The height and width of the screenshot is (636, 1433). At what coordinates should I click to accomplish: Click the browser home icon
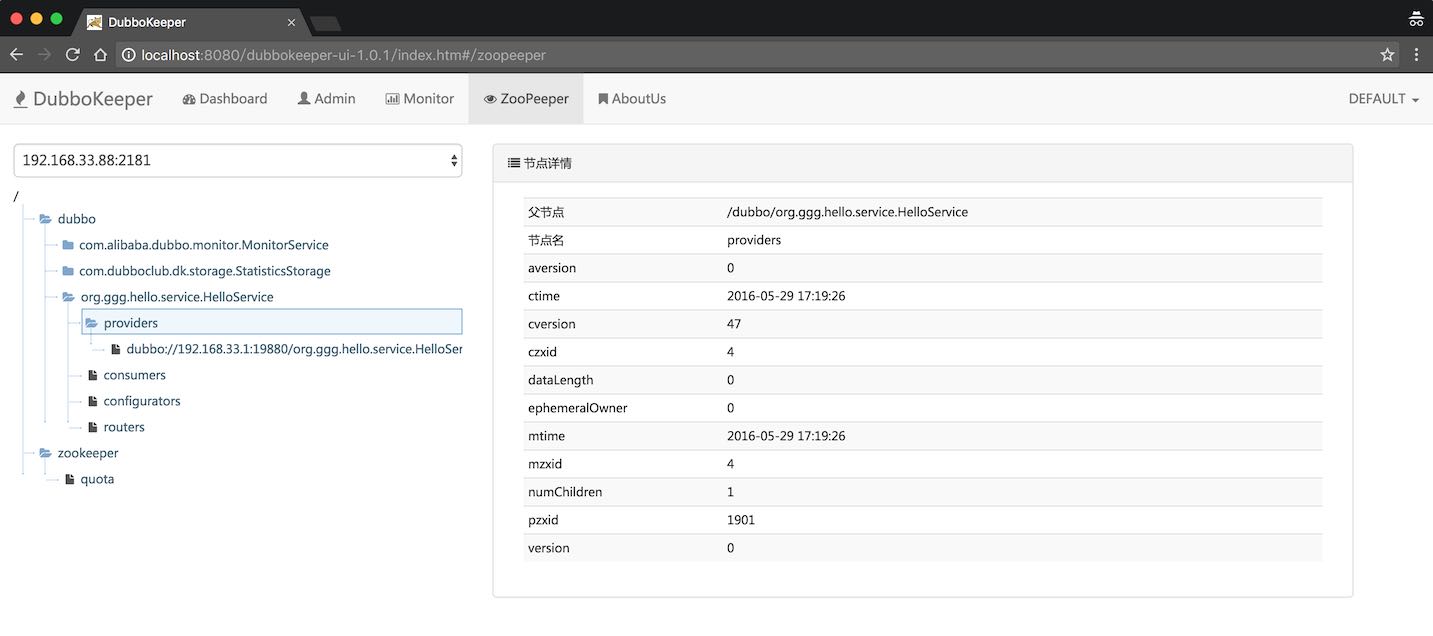pos(100,55)
